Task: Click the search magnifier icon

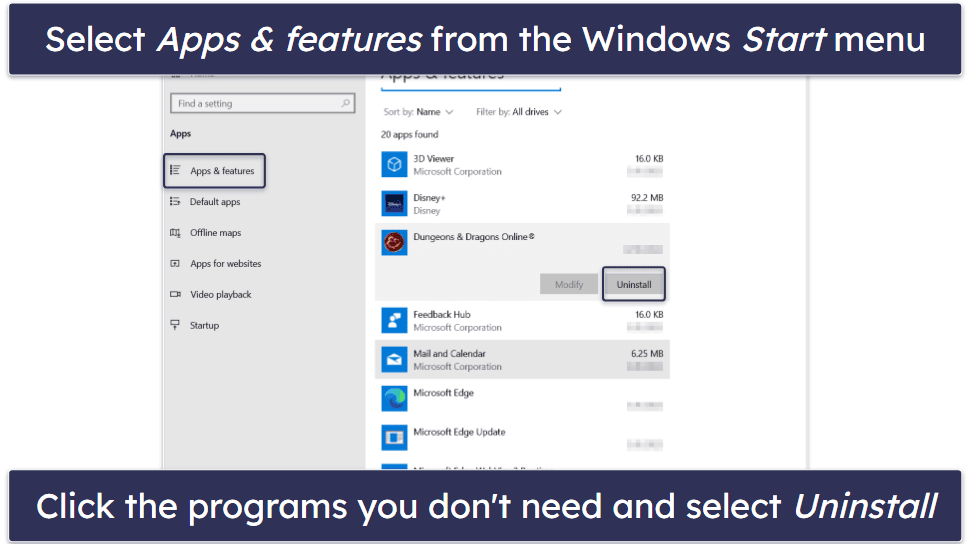Action: pos(345,103)
